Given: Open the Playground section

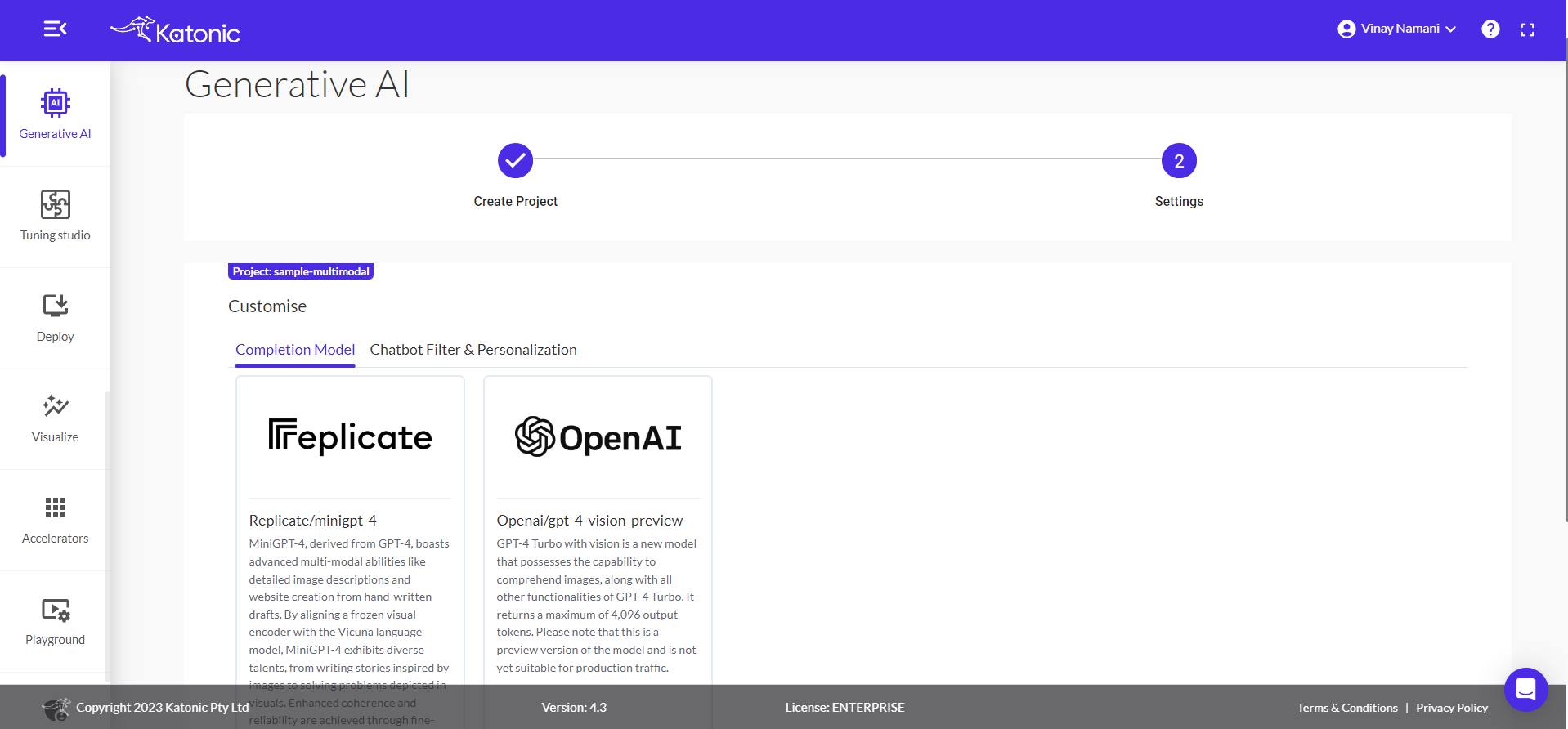Looking at the screenshot, I should tap(55, 621).
